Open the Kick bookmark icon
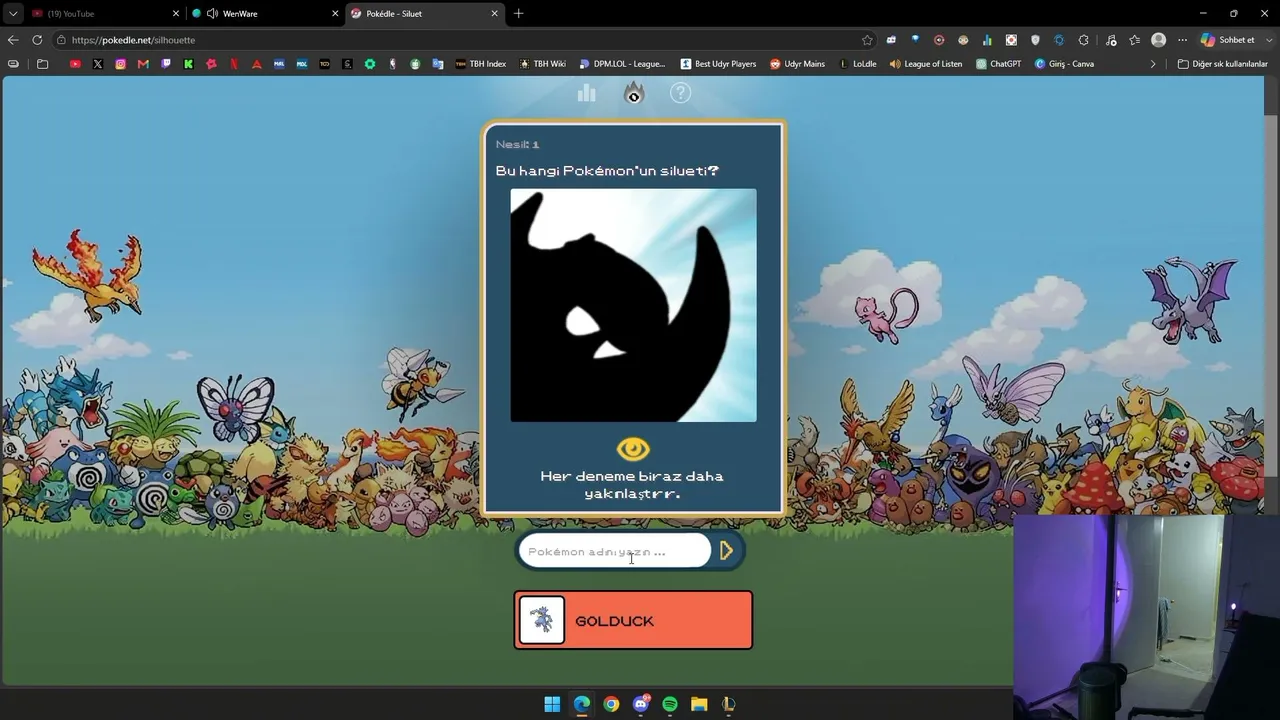This screenshot has width=1280, height=720. [x=188, y=64]
